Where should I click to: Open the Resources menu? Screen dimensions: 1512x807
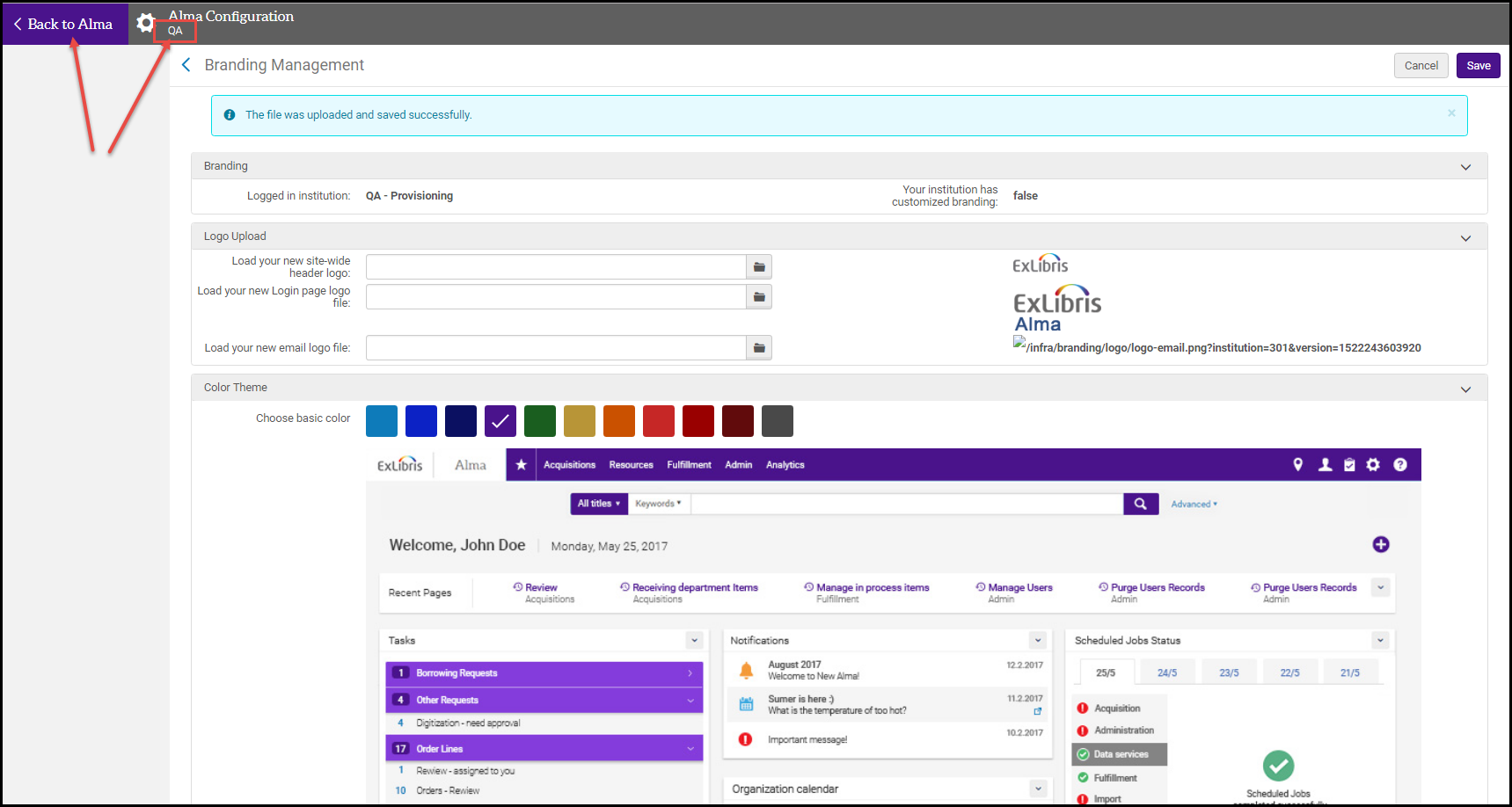pyautogui.click(x=632, y=465)
